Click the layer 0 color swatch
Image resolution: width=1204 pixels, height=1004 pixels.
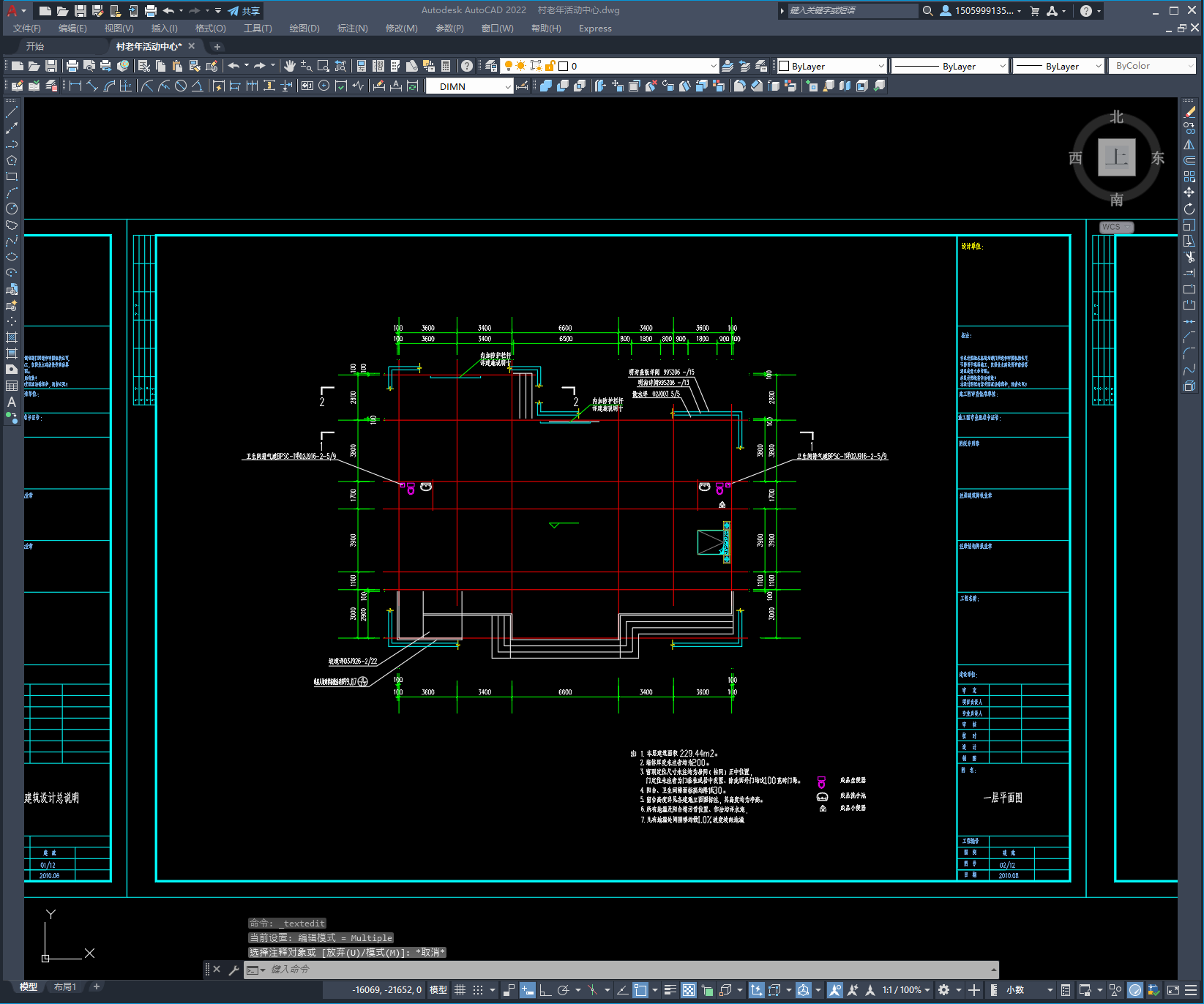click(564, 66)
